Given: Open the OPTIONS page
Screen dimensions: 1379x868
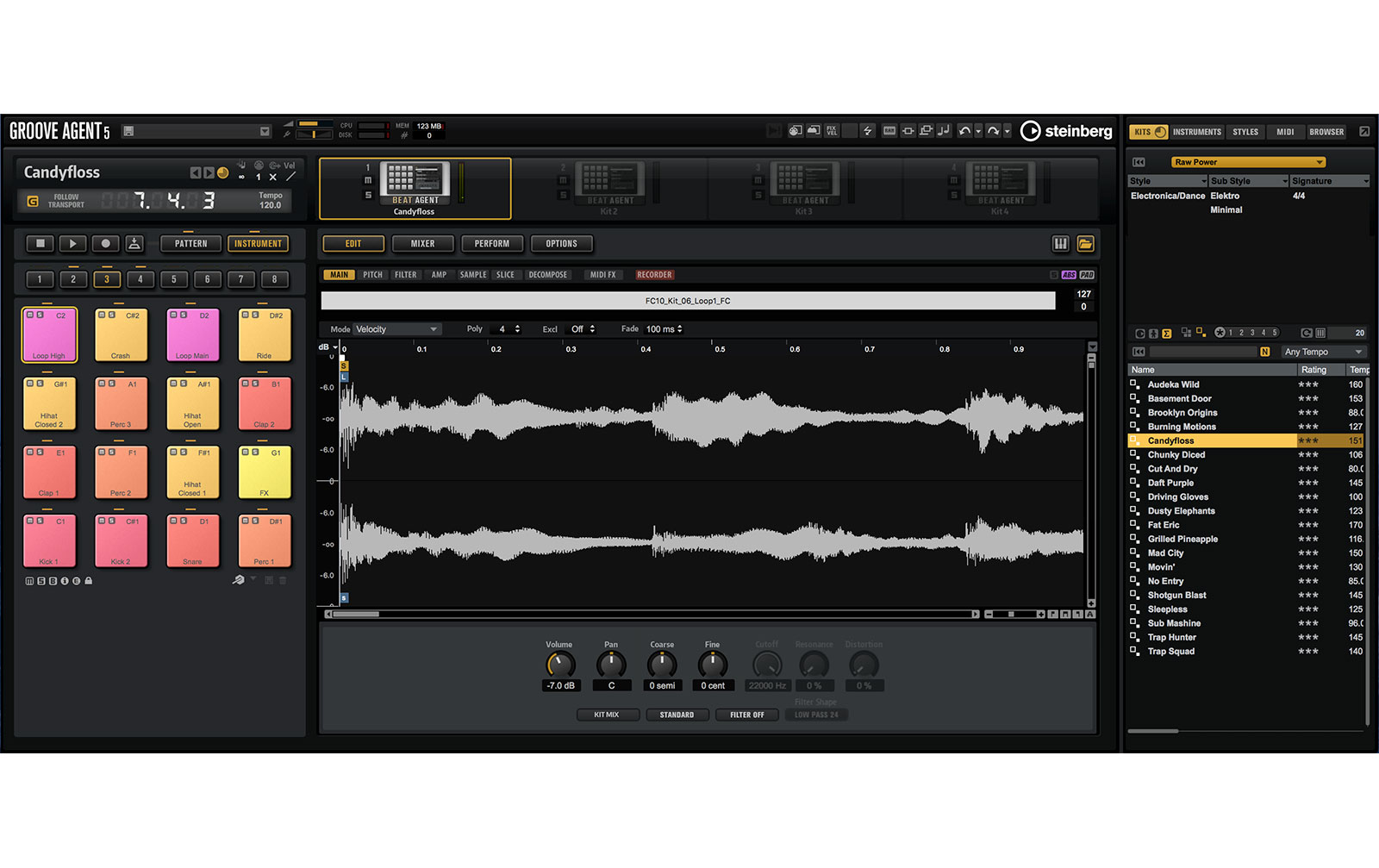Looking at the screenshot, I should [x=562, y=244].
